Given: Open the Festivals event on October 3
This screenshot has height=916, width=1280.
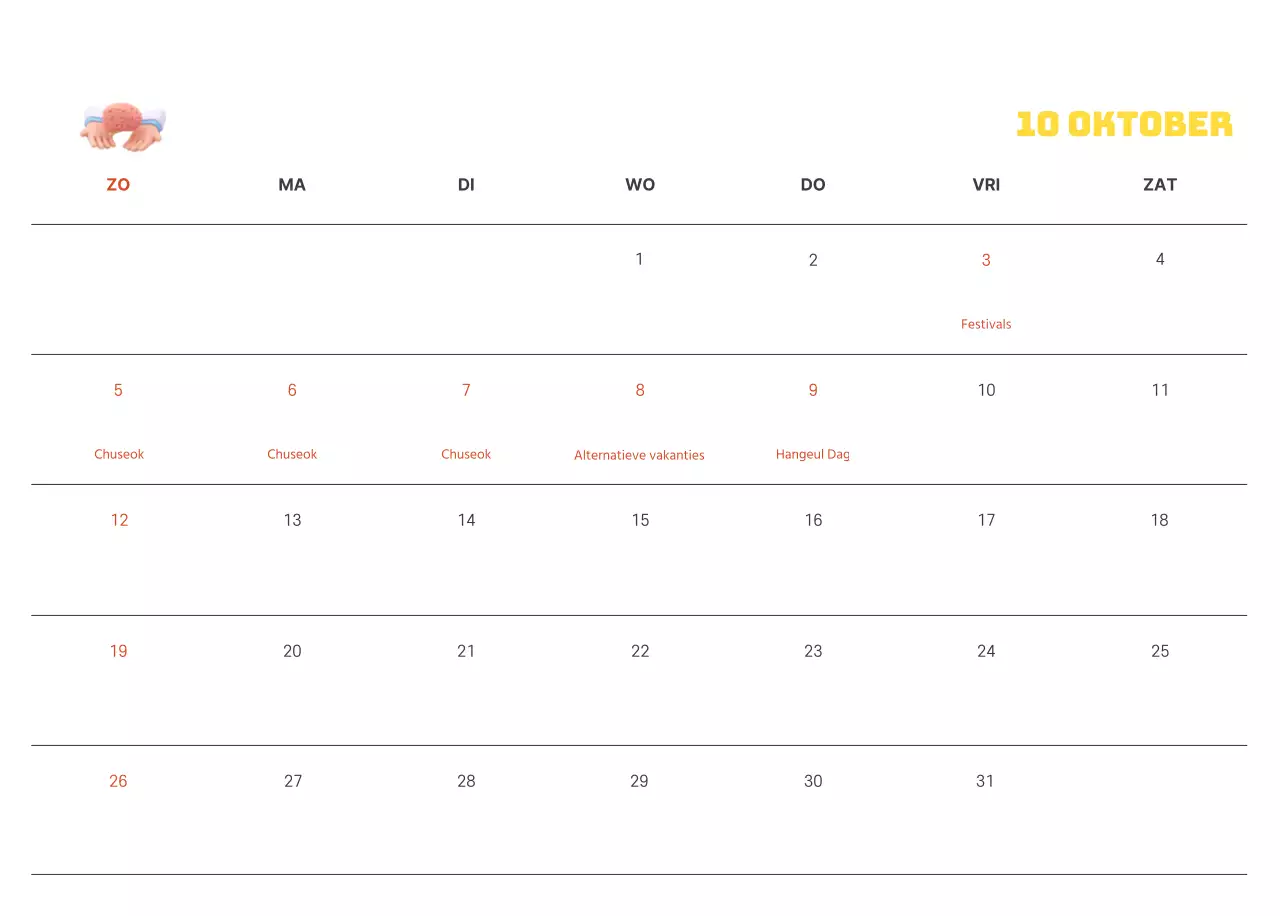Looking at the screenshot, I should pos(986,324).
